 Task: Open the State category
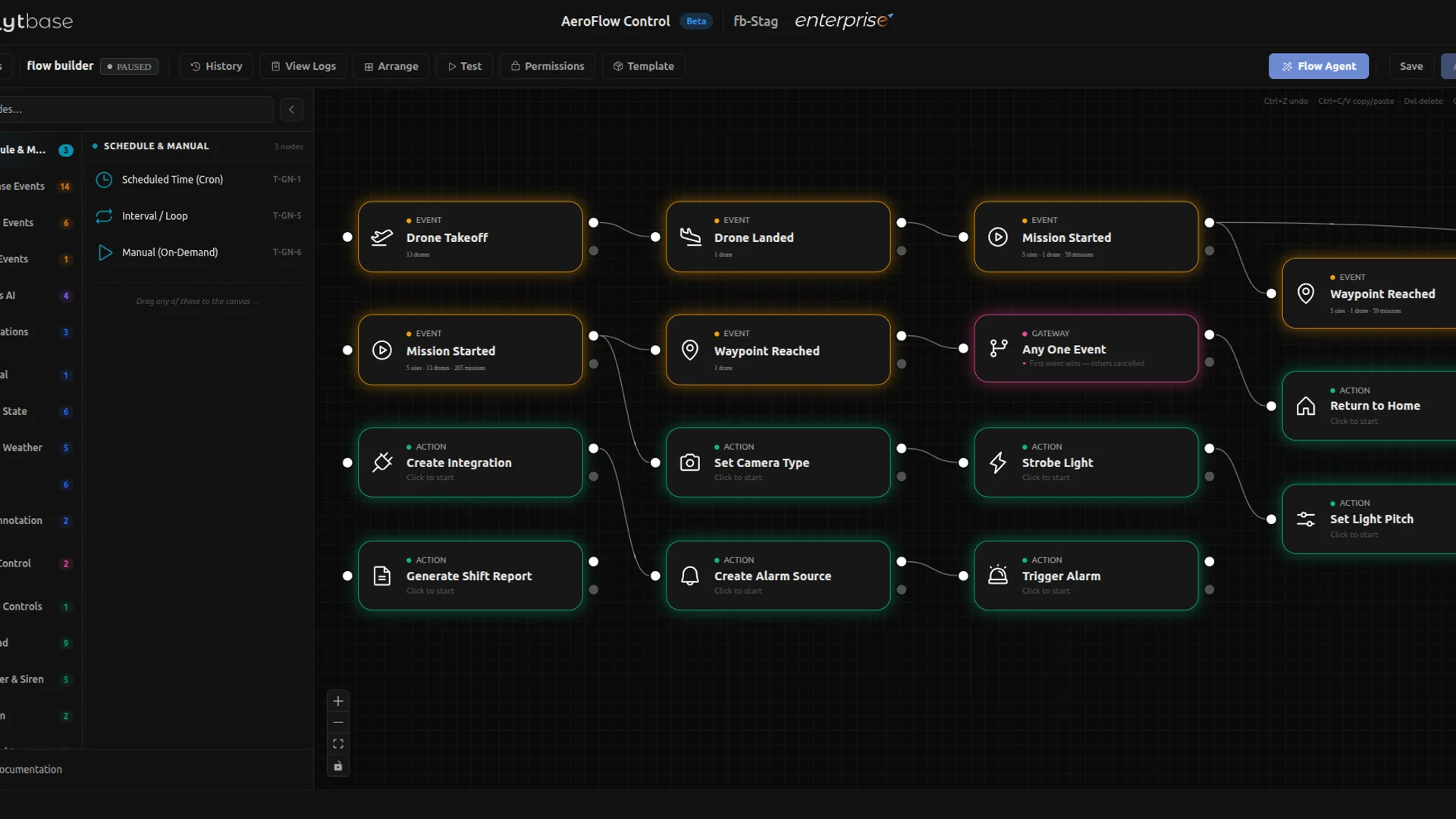38,412
